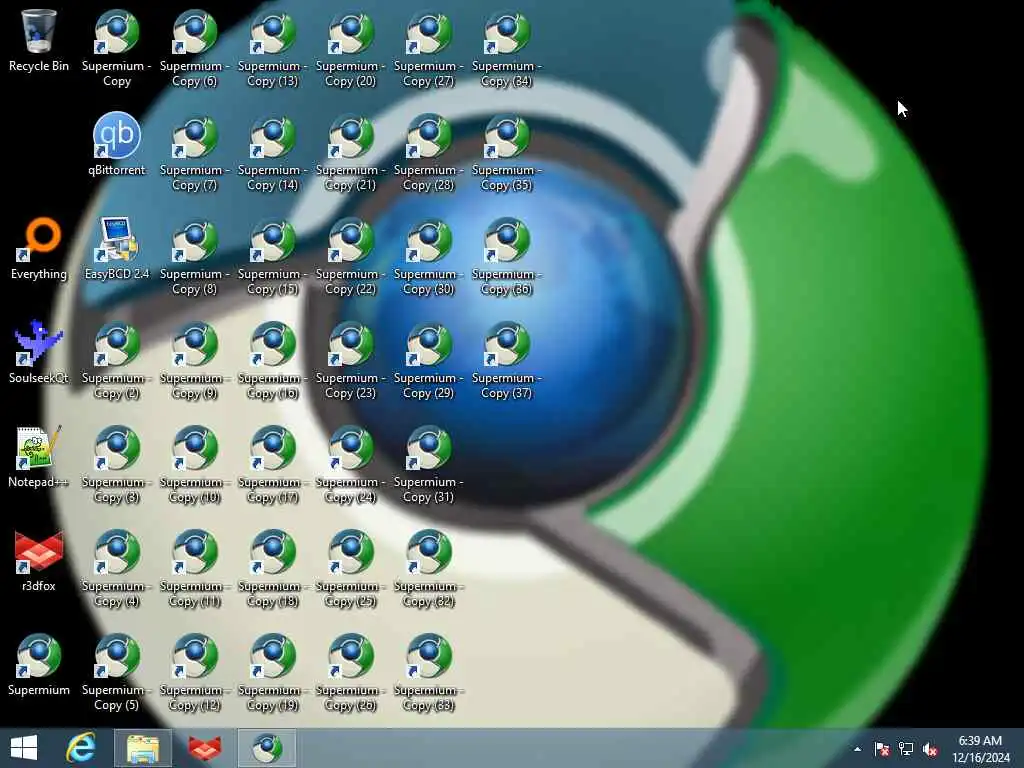Open the Windows Start button
Image resolution: width=1024 pixels, height=768 pixels.
tap(24, 748)
